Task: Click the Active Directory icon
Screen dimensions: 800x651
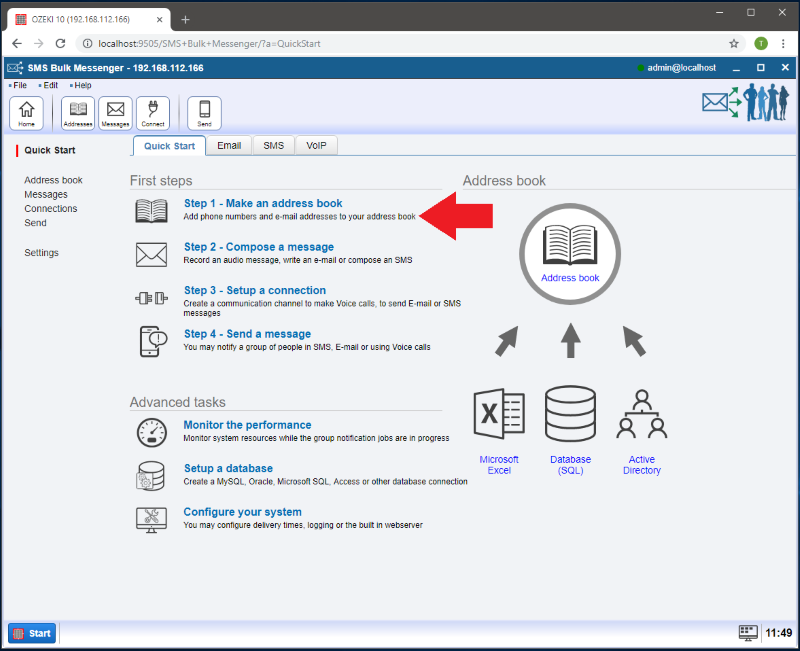Action: point(641,414)
